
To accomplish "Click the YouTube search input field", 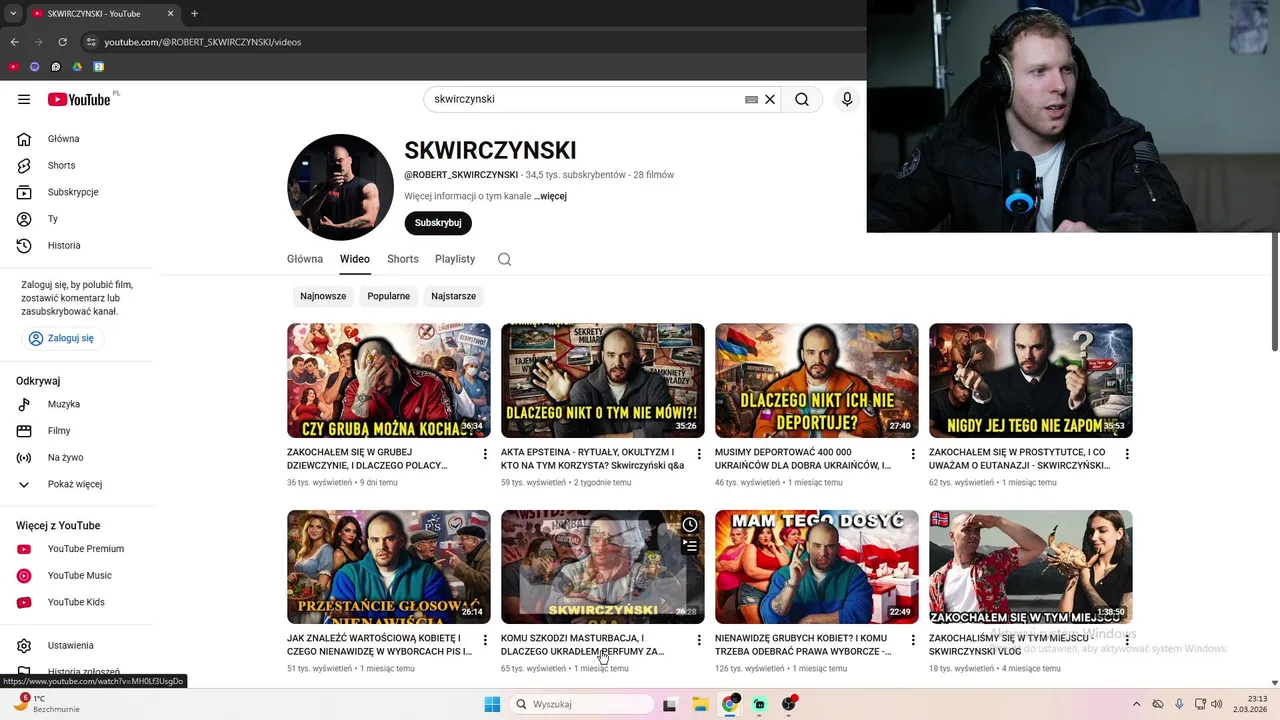I will point(585,99).
